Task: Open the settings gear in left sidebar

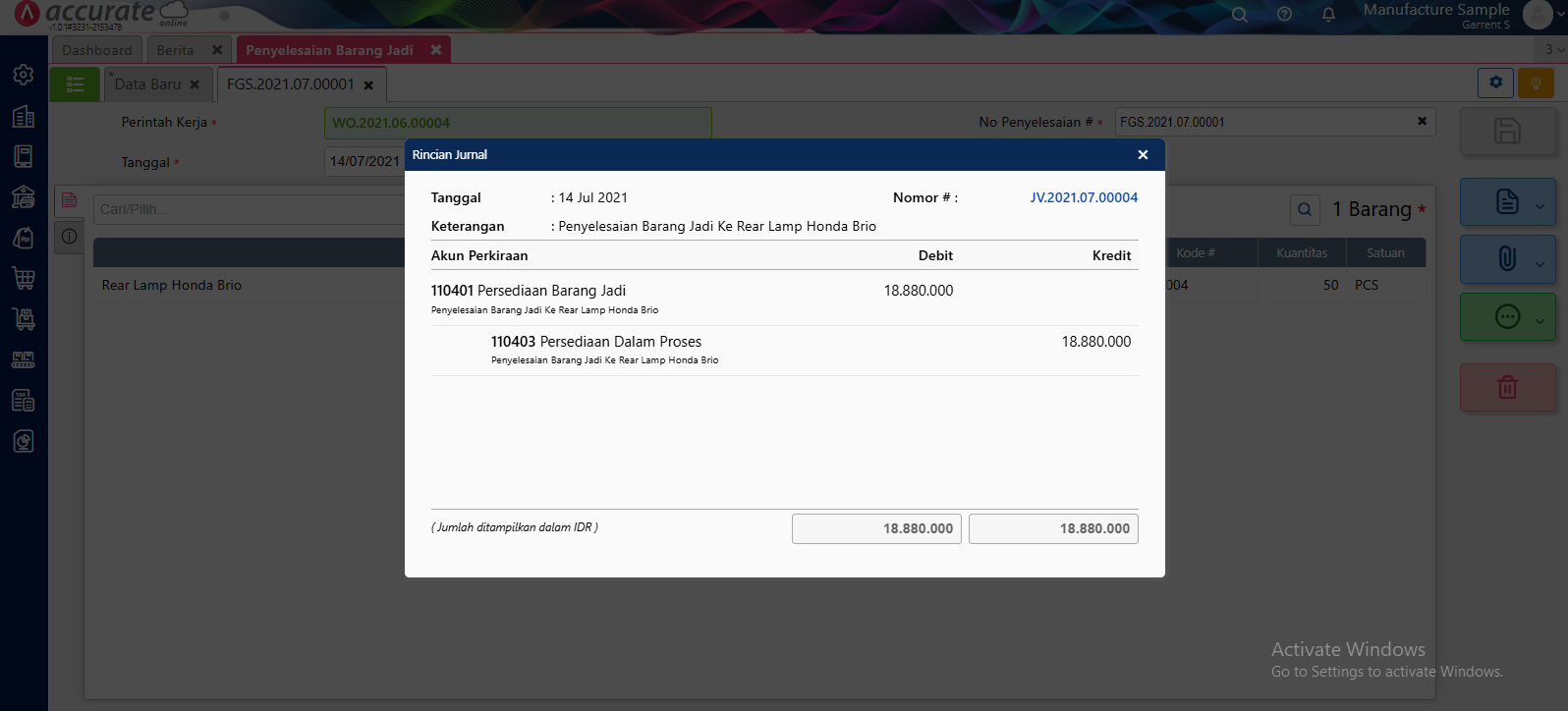Action: 24,75
